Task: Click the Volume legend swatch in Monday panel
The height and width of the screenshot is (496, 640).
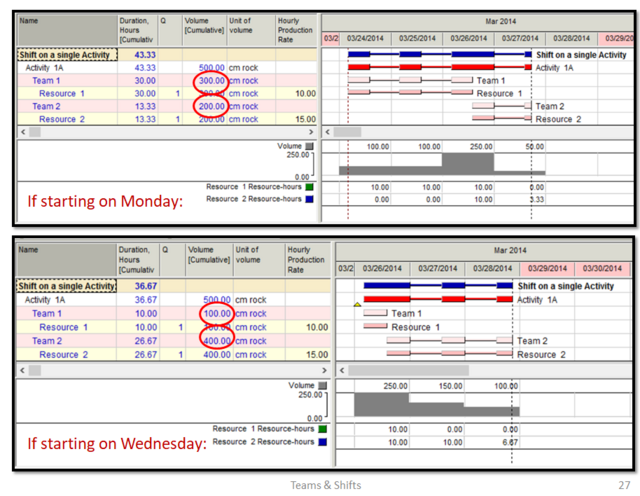Action: 309,146
